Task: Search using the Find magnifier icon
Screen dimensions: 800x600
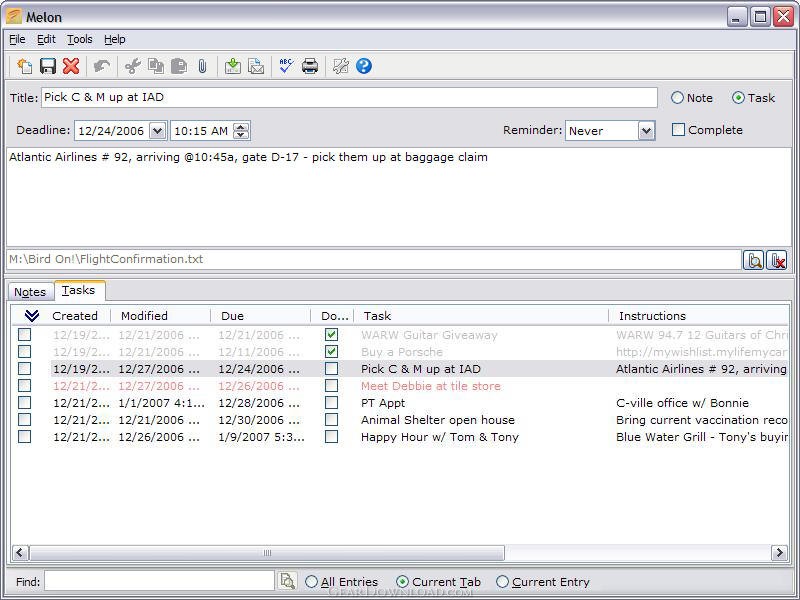Action: 287,581
